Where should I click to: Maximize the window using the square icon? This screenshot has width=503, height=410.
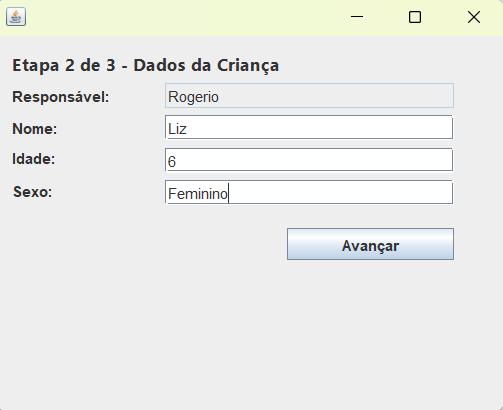[x=415, y=17]
